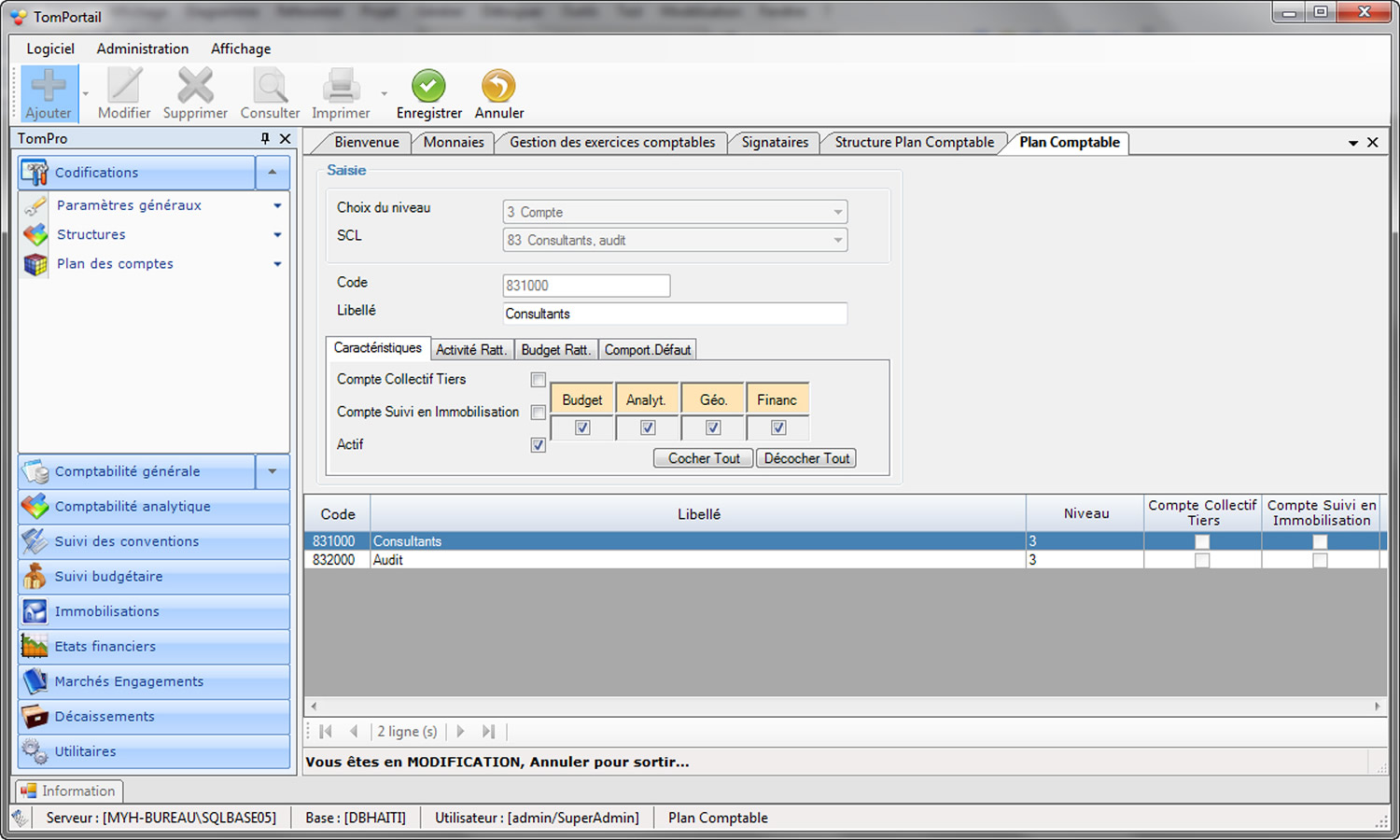Image resolution: width=1400 pixels, height=840 pixels.
Task: Go to next record navigation icon
Action: coord(460,732)
